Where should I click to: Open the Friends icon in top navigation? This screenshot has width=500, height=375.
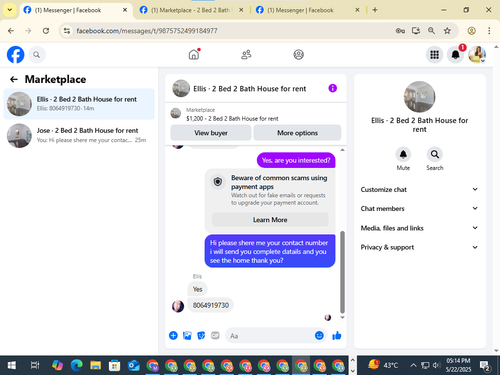[246, 54]
